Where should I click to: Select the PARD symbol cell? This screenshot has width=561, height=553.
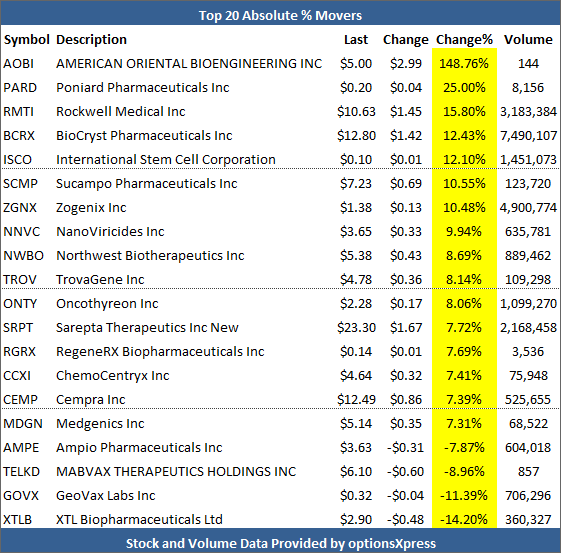click(20, 87)
